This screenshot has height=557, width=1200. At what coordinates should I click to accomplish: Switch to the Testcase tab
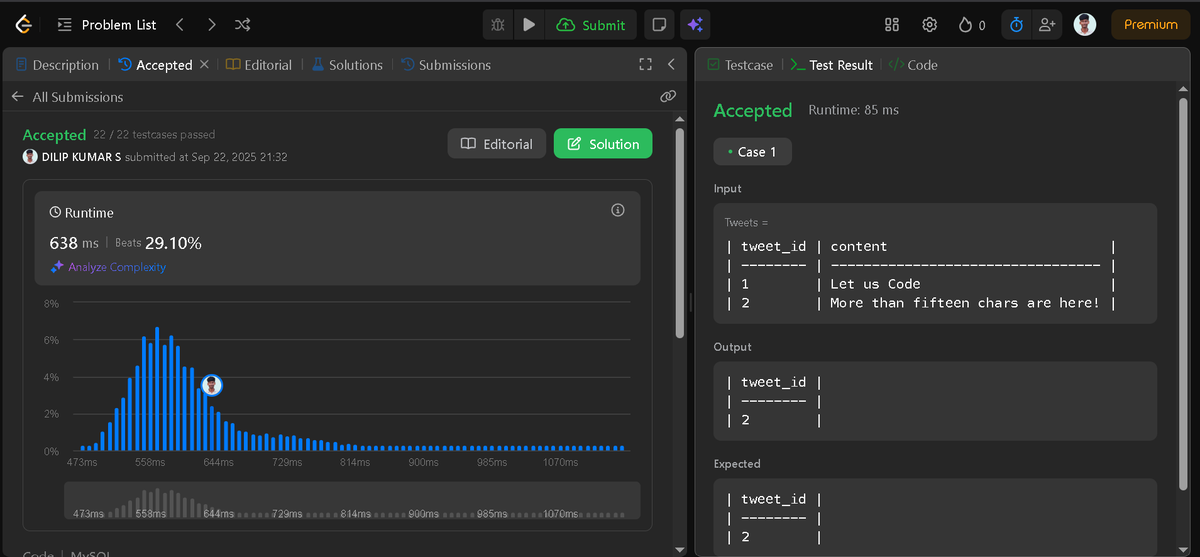[x=740, y=65]
